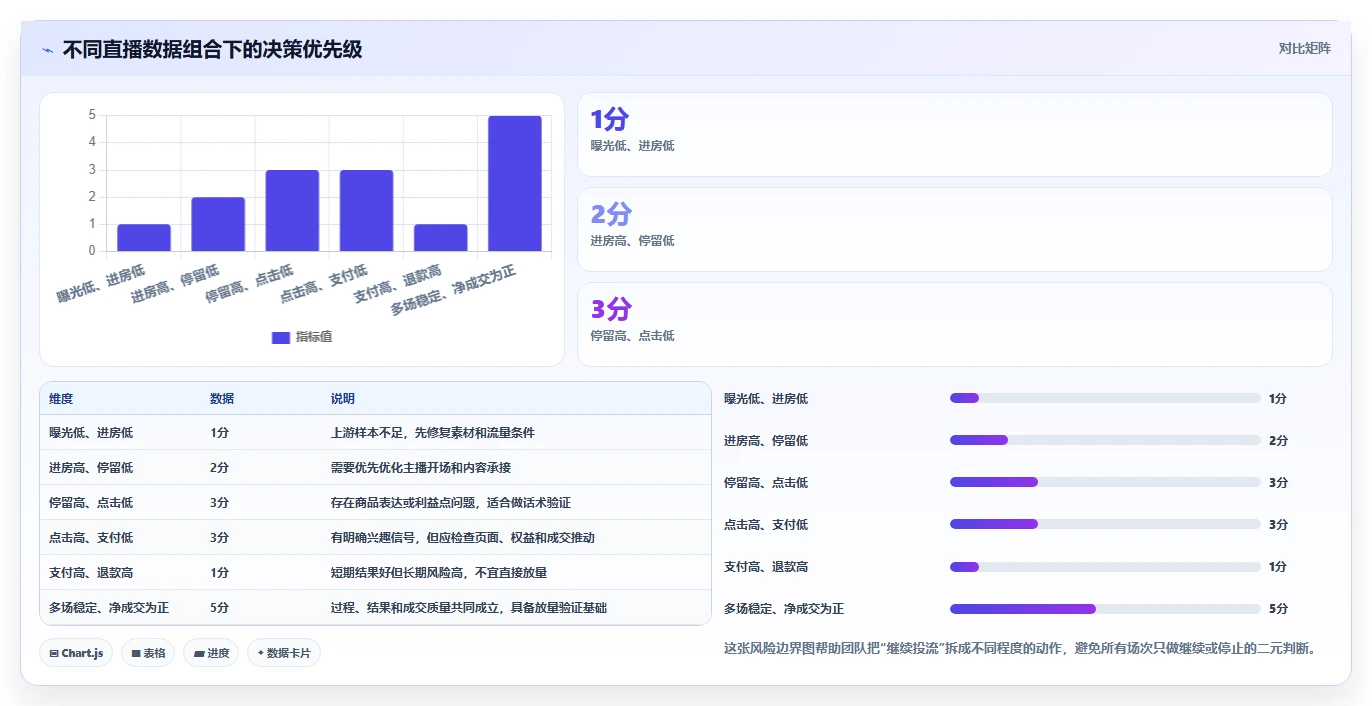
Task: Click the 对比矩阵 label in header
Action: [1304, 48]
